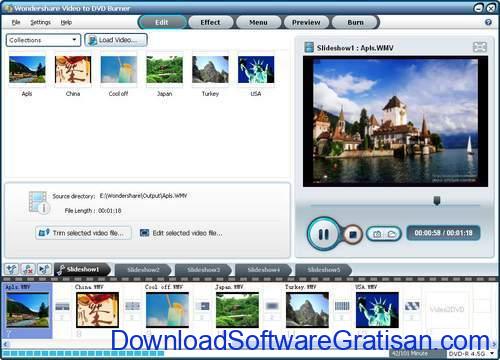Pause the video playback
Viewport: 500px width, 360px height.
[x=323, y=234]
